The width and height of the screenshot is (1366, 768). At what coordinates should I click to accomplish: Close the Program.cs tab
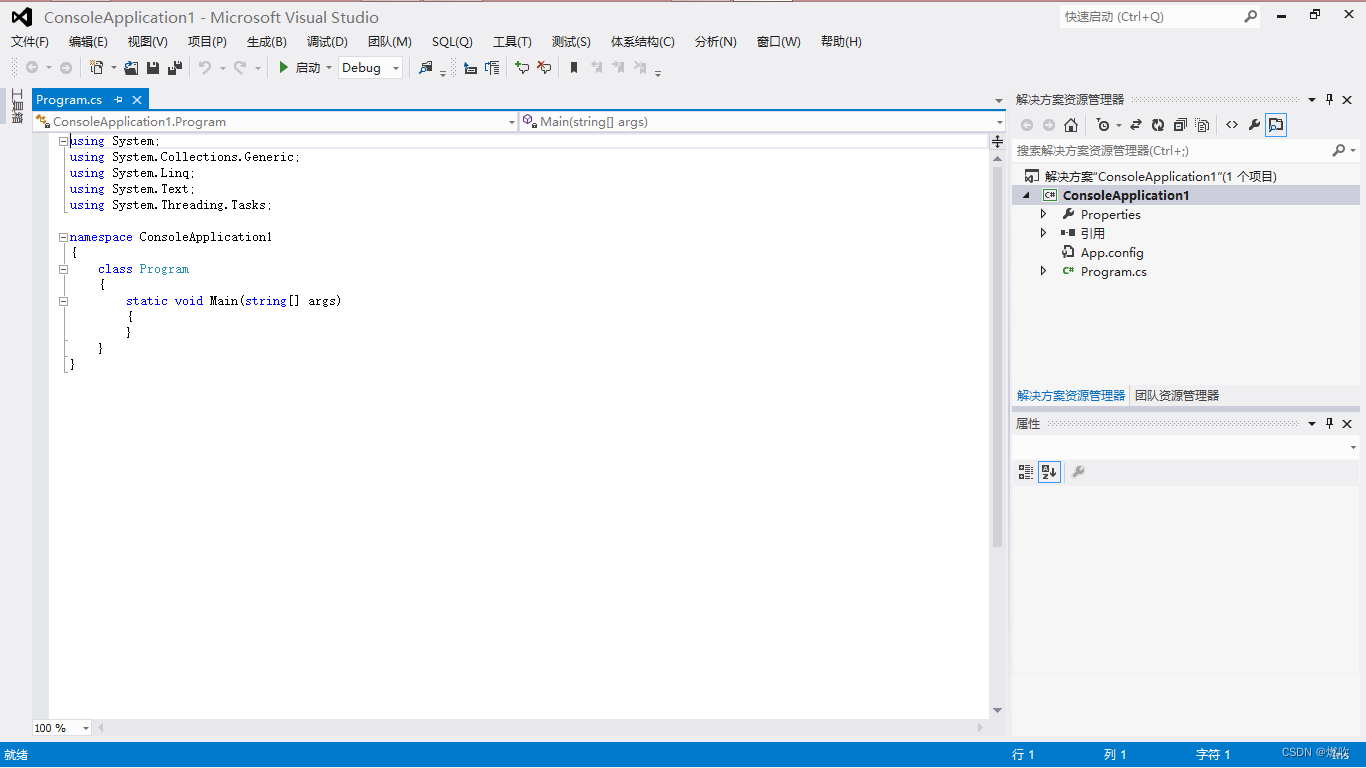click(x=137, y=100)
